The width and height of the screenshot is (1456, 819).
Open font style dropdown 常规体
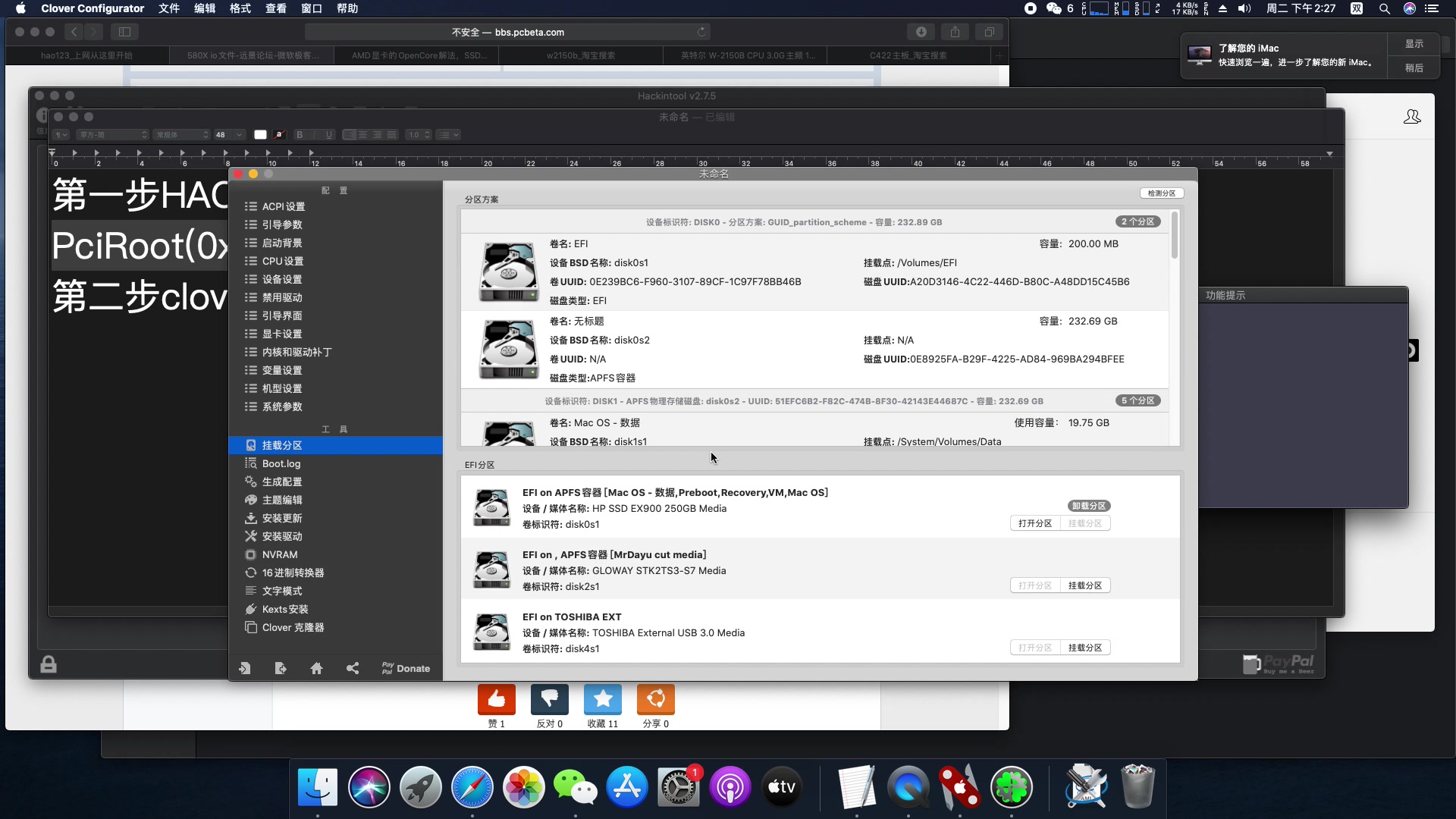click(180, 135)
